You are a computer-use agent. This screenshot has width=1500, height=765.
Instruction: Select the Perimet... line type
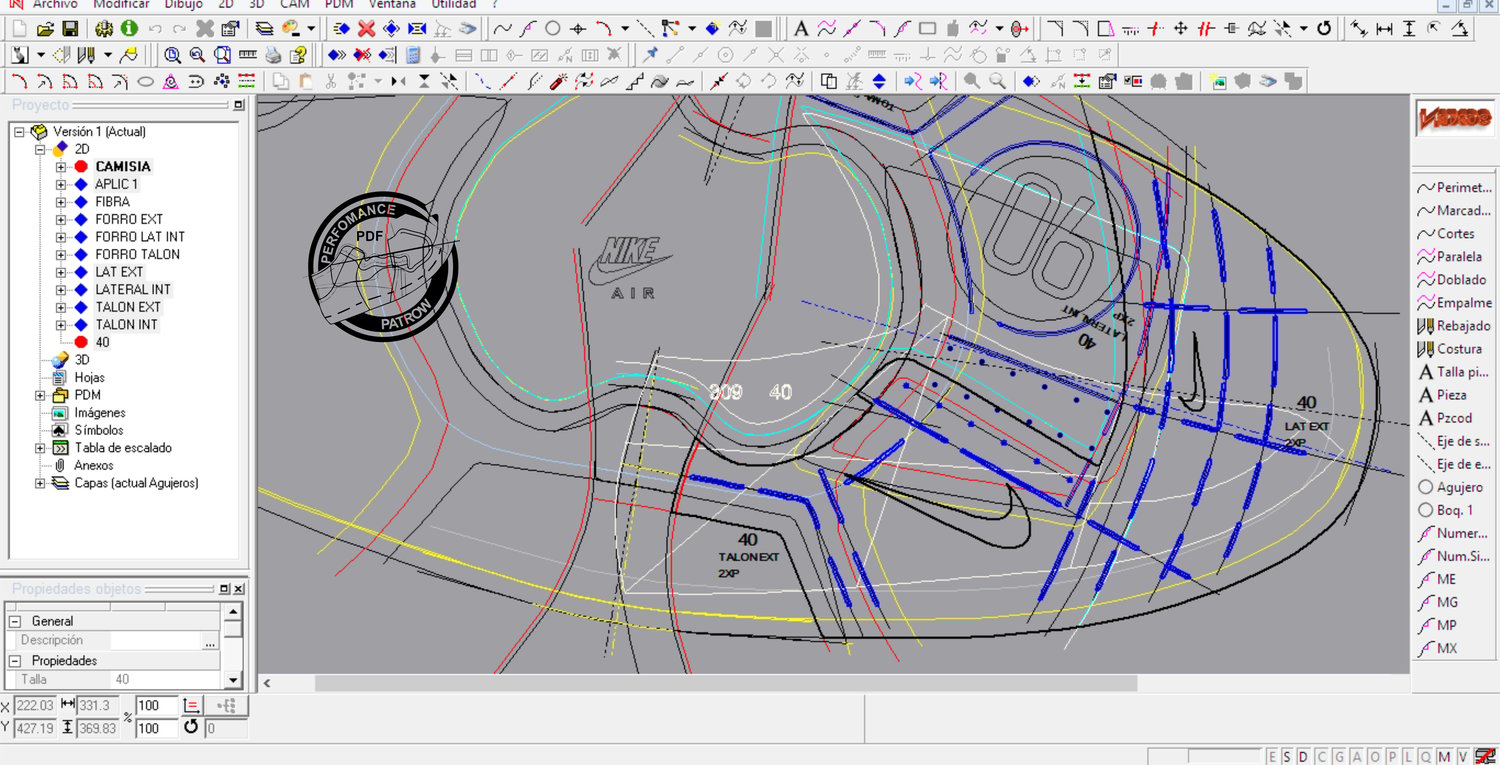(1455, 187)
